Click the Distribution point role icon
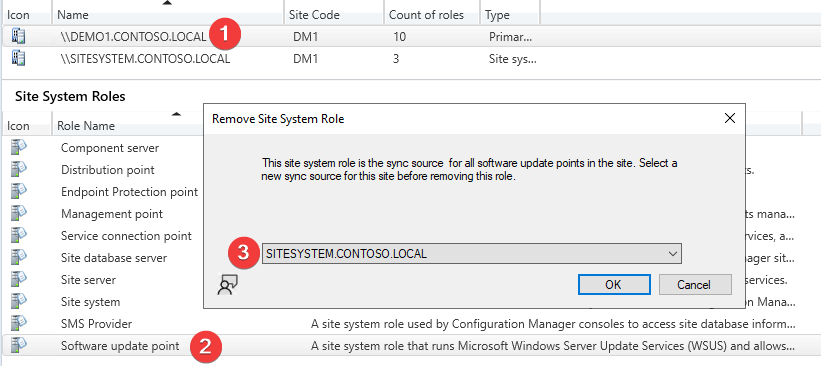821x366 pixels. coord(18,170)
